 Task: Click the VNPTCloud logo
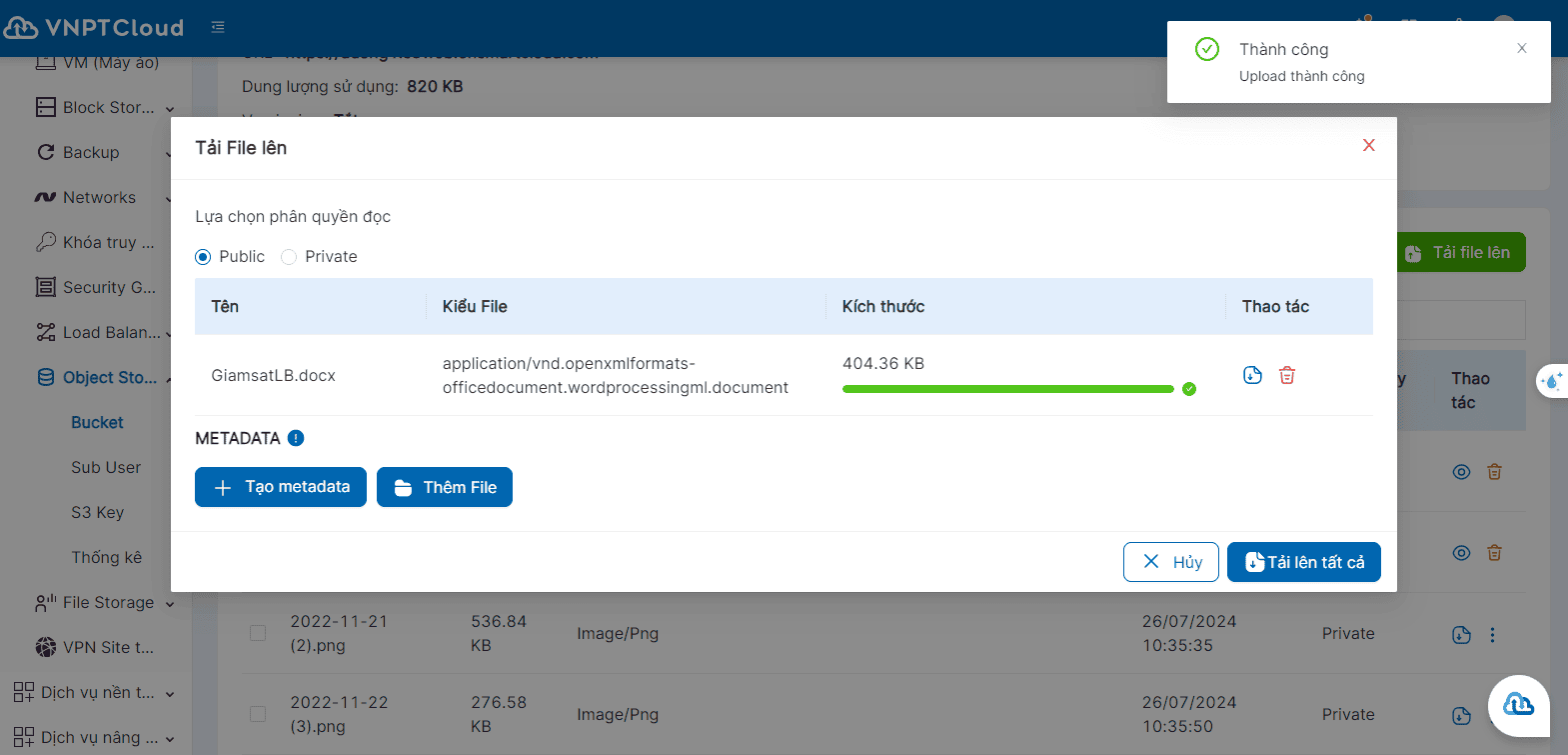point(94,27)
